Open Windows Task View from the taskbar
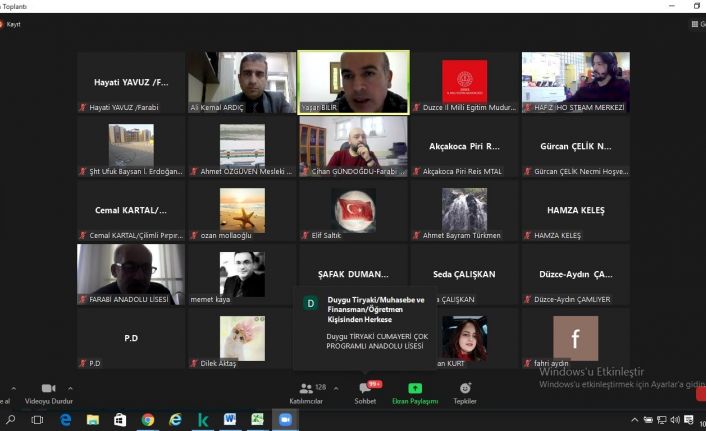Image resolution: width=706 pixels, height=431 pixels. click(38, 420)
